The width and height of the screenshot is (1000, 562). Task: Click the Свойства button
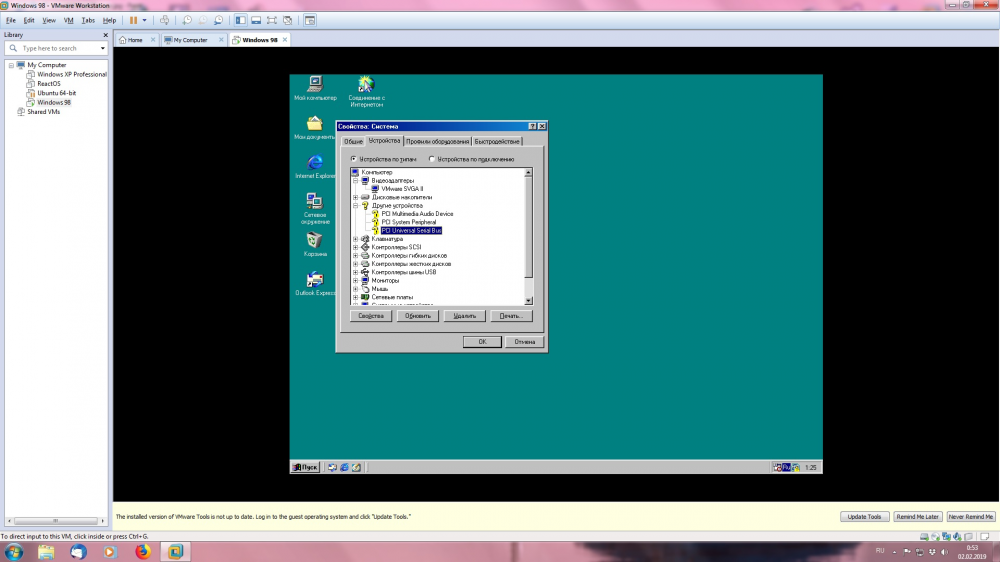tap(371, 316)
